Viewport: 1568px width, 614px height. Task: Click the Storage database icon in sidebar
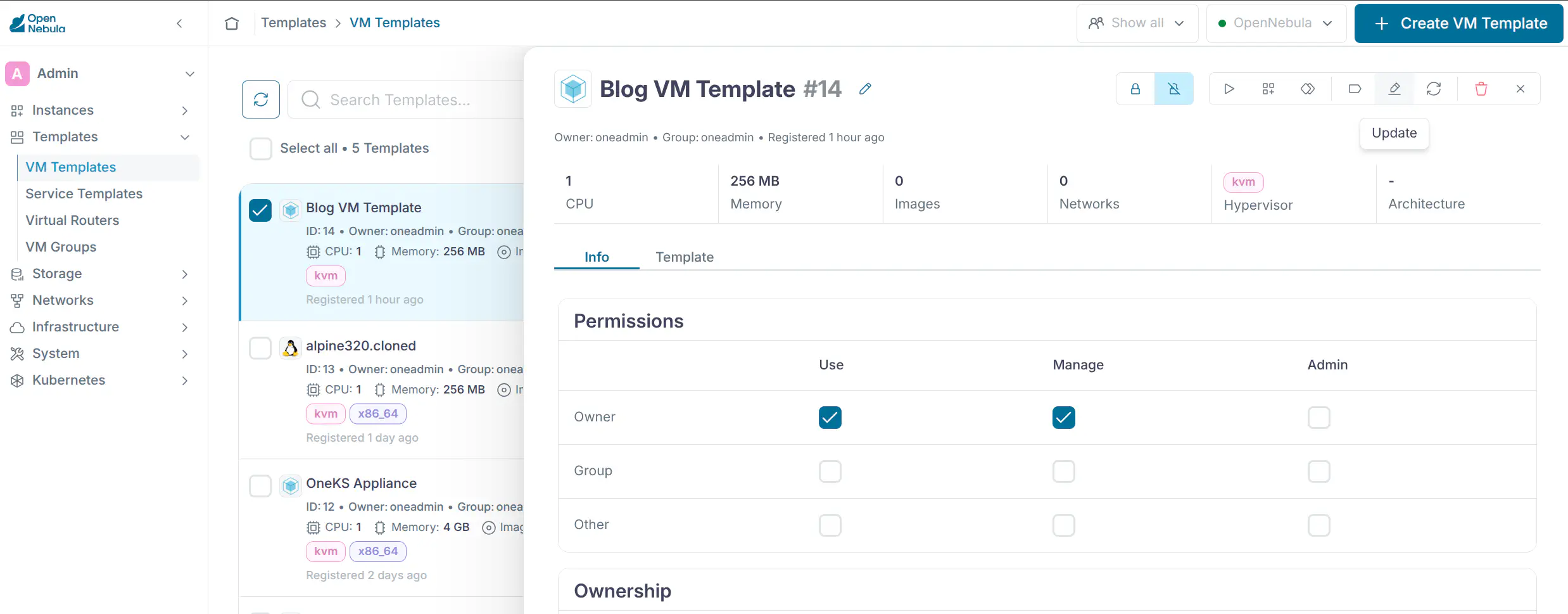click(x=17, y=274)
